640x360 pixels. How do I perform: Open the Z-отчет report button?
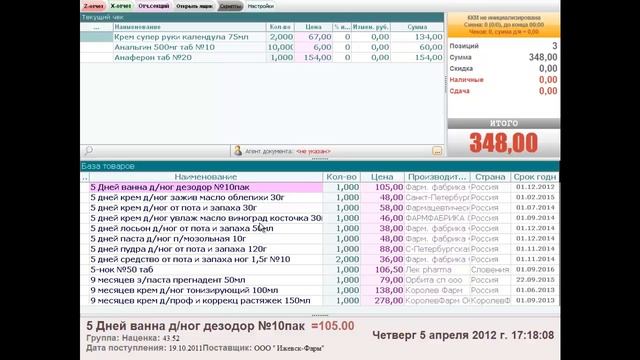point(93,6)
